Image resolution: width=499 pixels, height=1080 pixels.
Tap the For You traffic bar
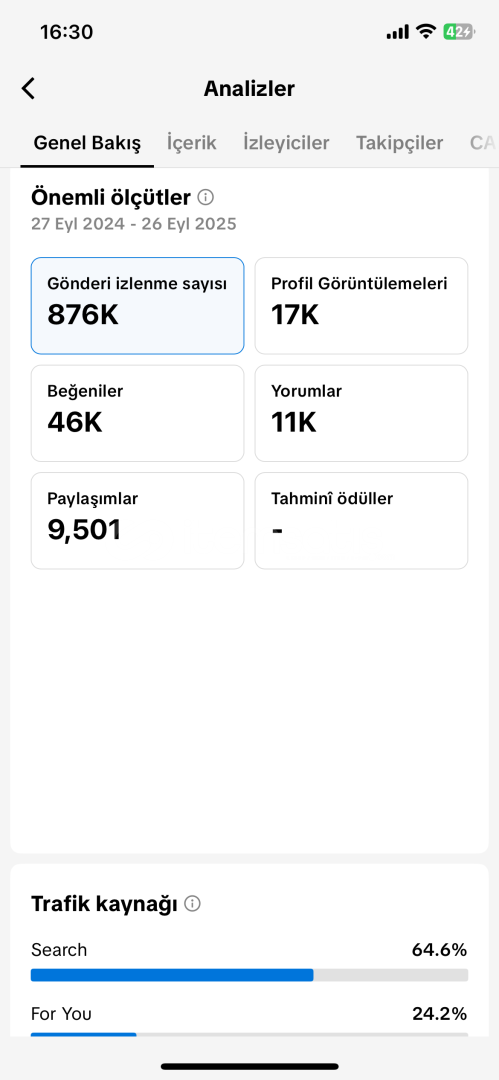pos(250,1034)
